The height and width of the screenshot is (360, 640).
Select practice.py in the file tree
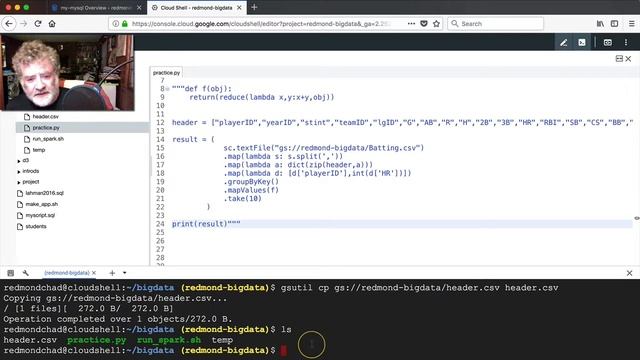[x=46, y=128]
